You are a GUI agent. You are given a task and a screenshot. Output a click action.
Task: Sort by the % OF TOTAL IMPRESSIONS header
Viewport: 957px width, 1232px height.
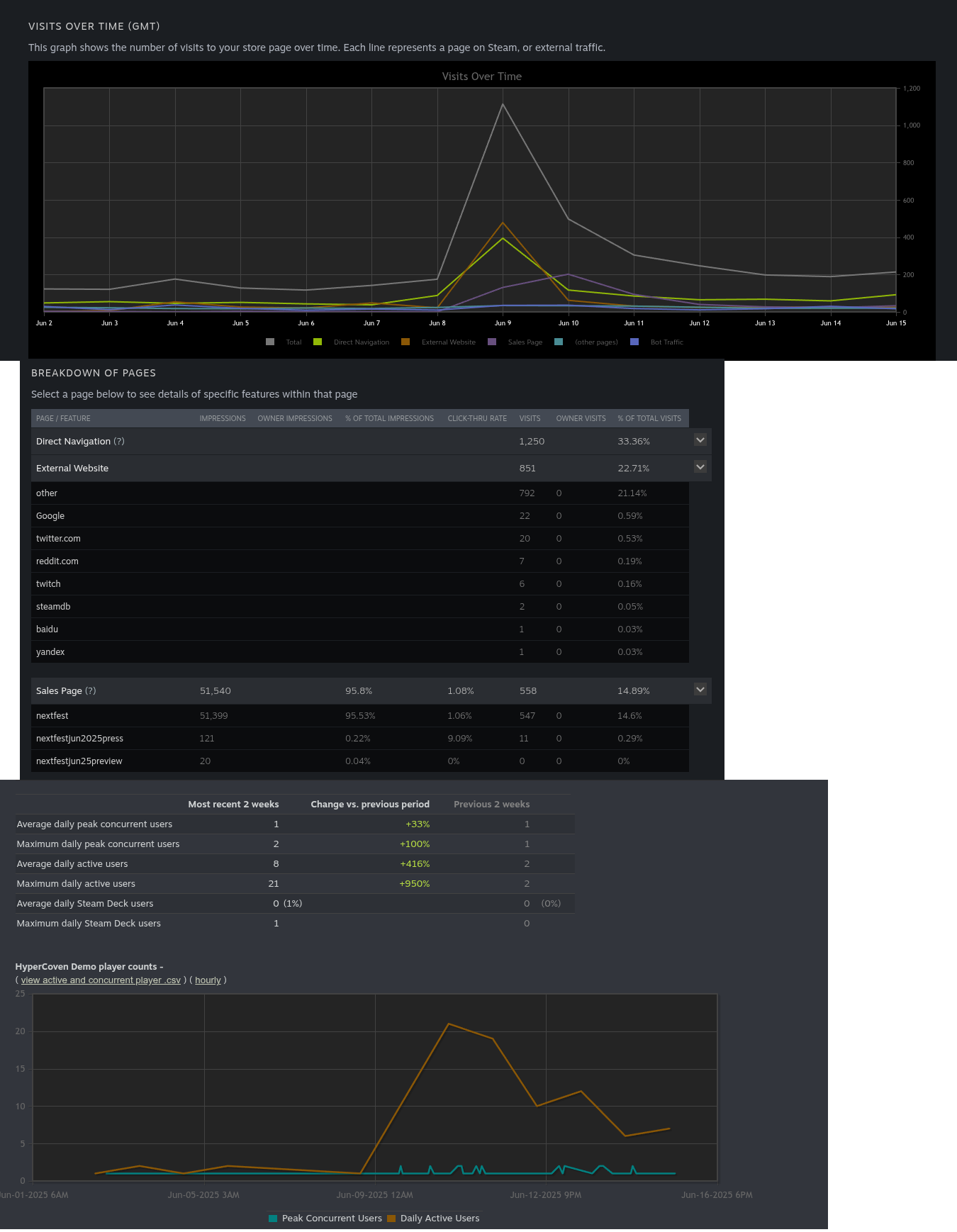coord(389,418)
